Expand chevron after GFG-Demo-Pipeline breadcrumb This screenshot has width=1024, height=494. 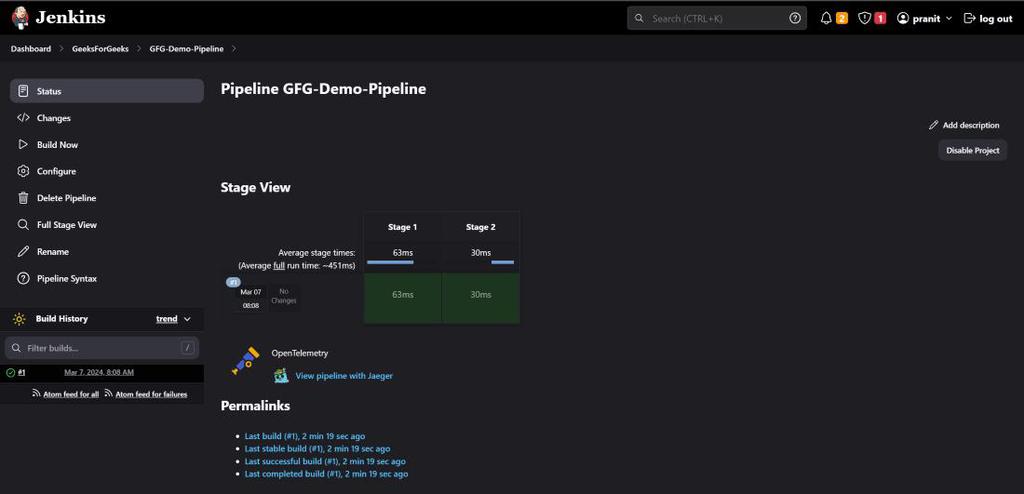[x=234, y=49]
